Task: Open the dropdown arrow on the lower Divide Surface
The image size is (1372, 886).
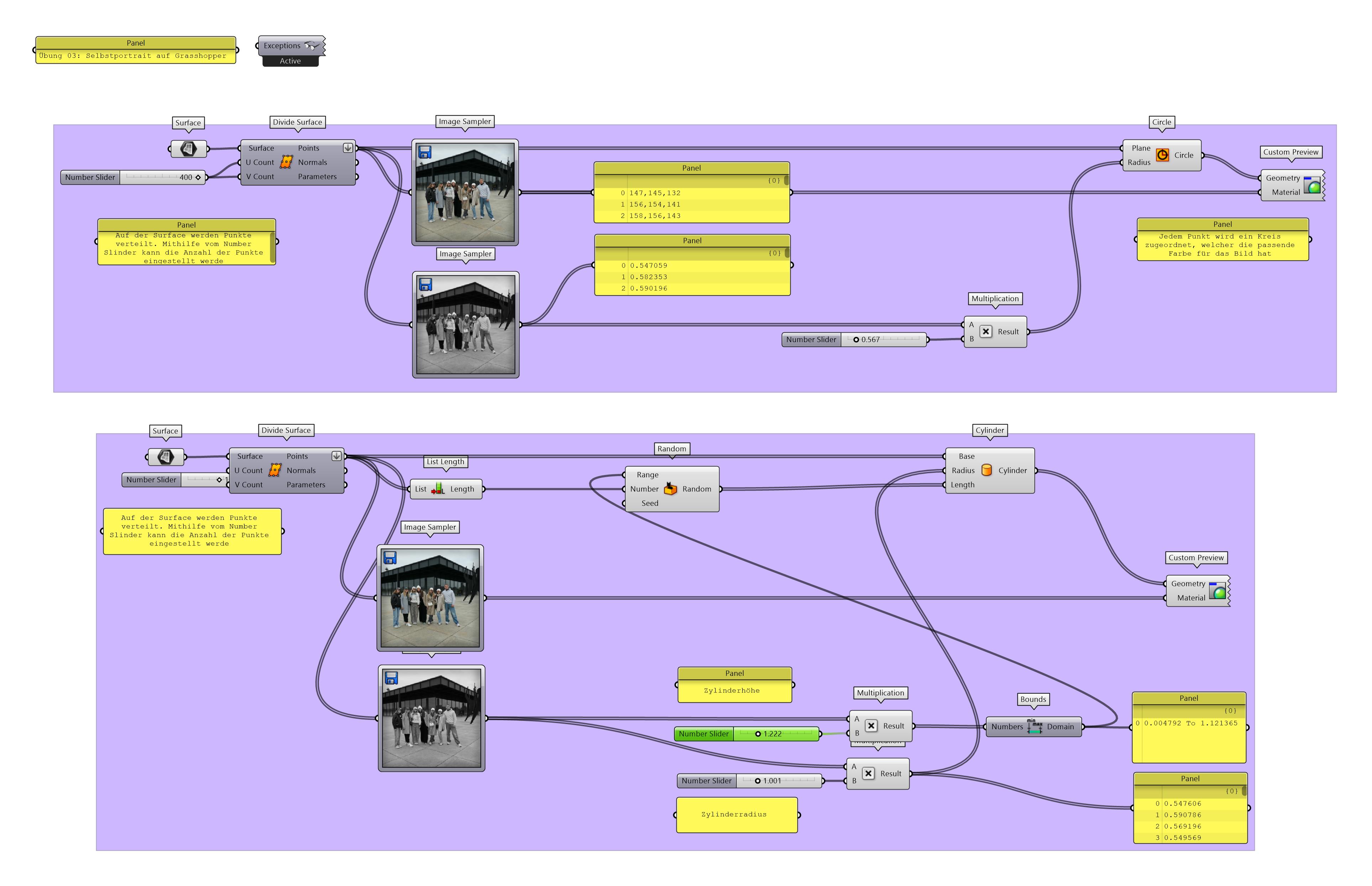Action: pyautogui.click(x=335, y=456)
